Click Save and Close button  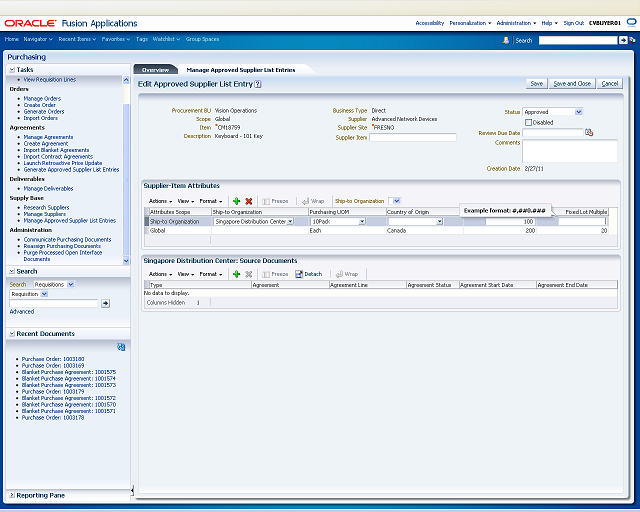point(572,84)
